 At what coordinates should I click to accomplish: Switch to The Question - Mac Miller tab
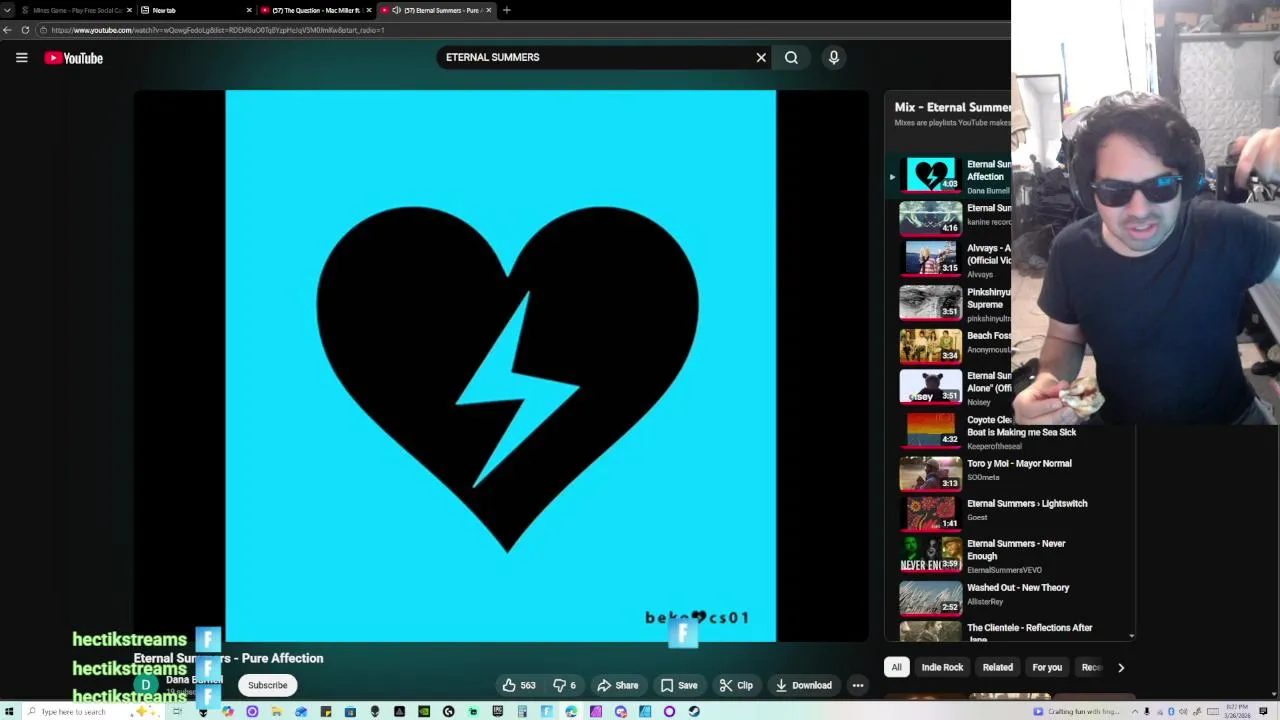[315, 10]
